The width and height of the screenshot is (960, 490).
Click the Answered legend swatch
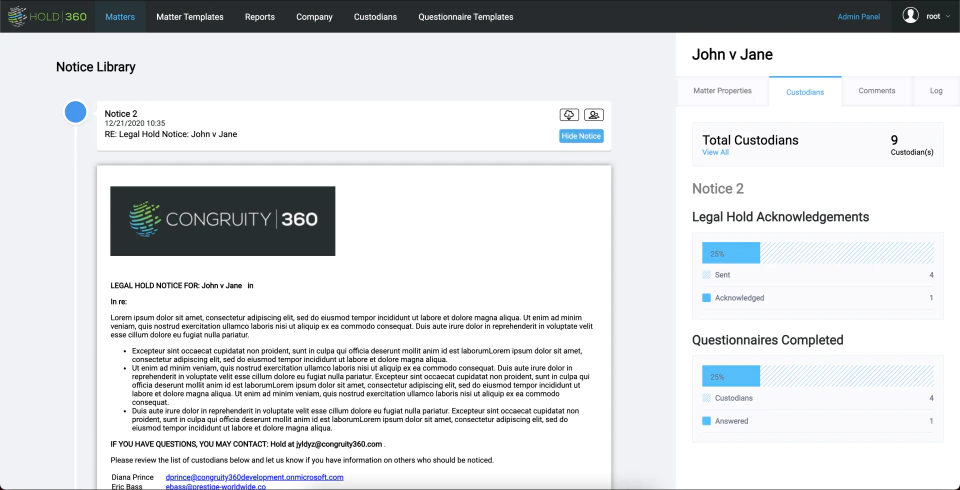(707, 421)
